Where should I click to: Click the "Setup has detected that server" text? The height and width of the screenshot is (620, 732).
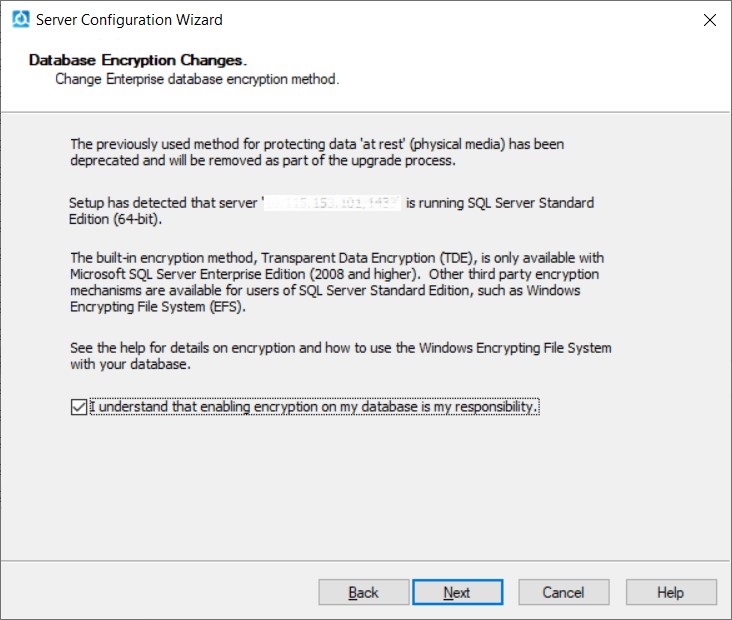[x=163, y=203]
